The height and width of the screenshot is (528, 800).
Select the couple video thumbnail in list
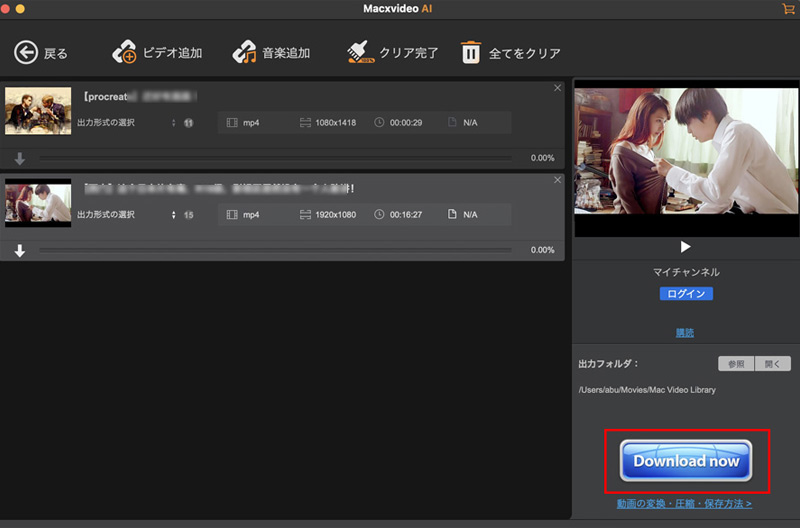[38, 203]
